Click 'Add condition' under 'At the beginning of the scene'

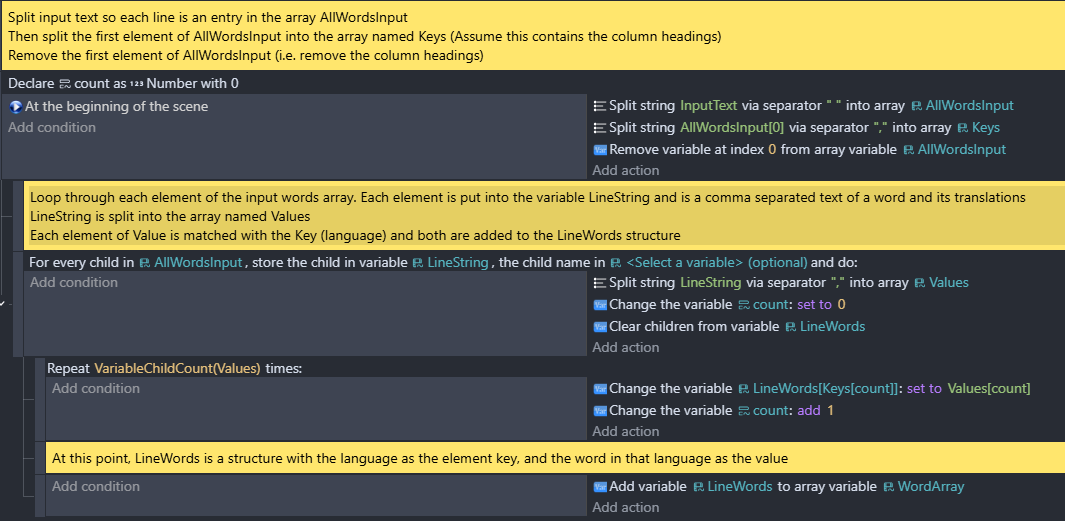coord(52,128)
